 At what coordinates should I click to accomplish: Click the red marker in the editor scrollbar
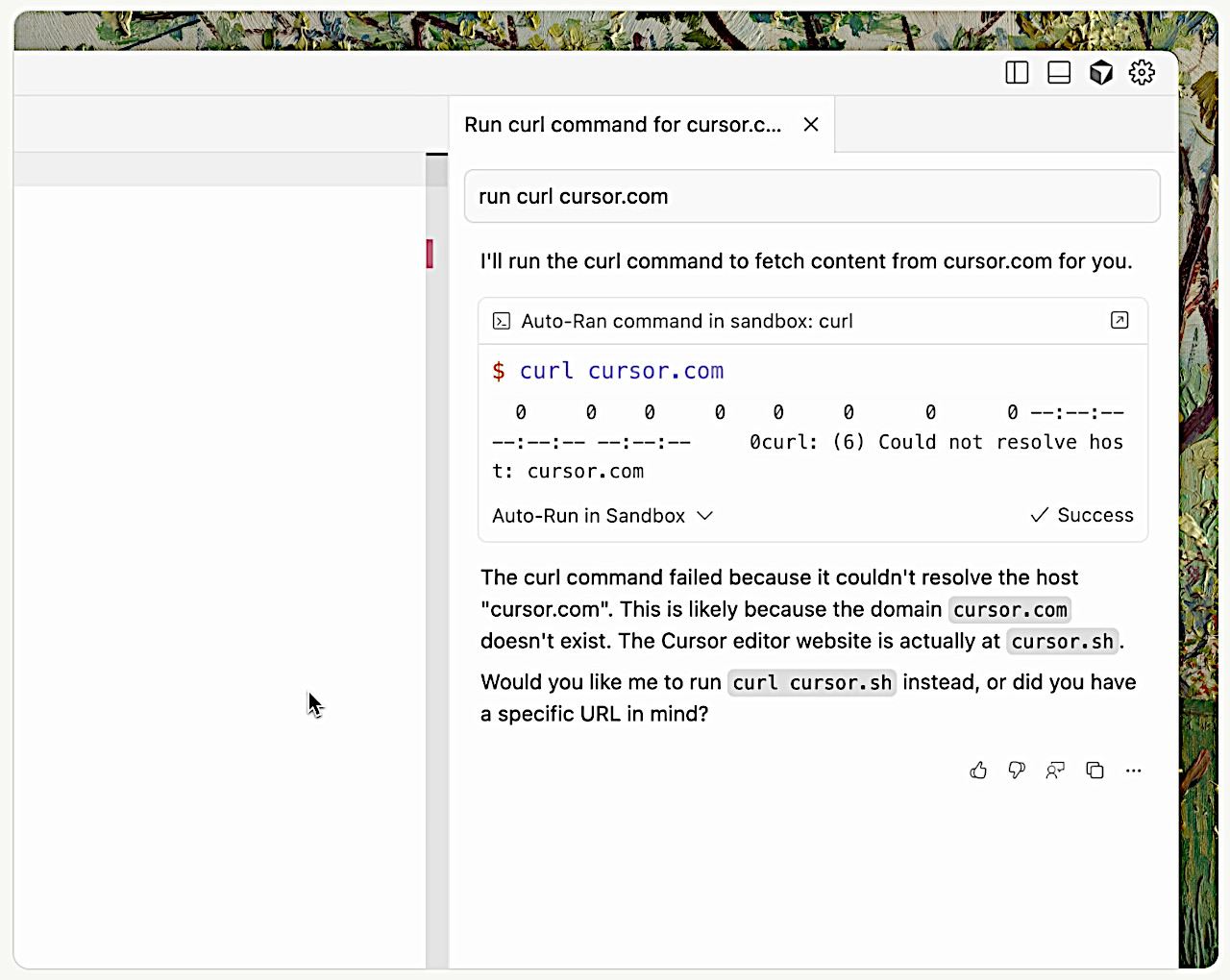430,254
